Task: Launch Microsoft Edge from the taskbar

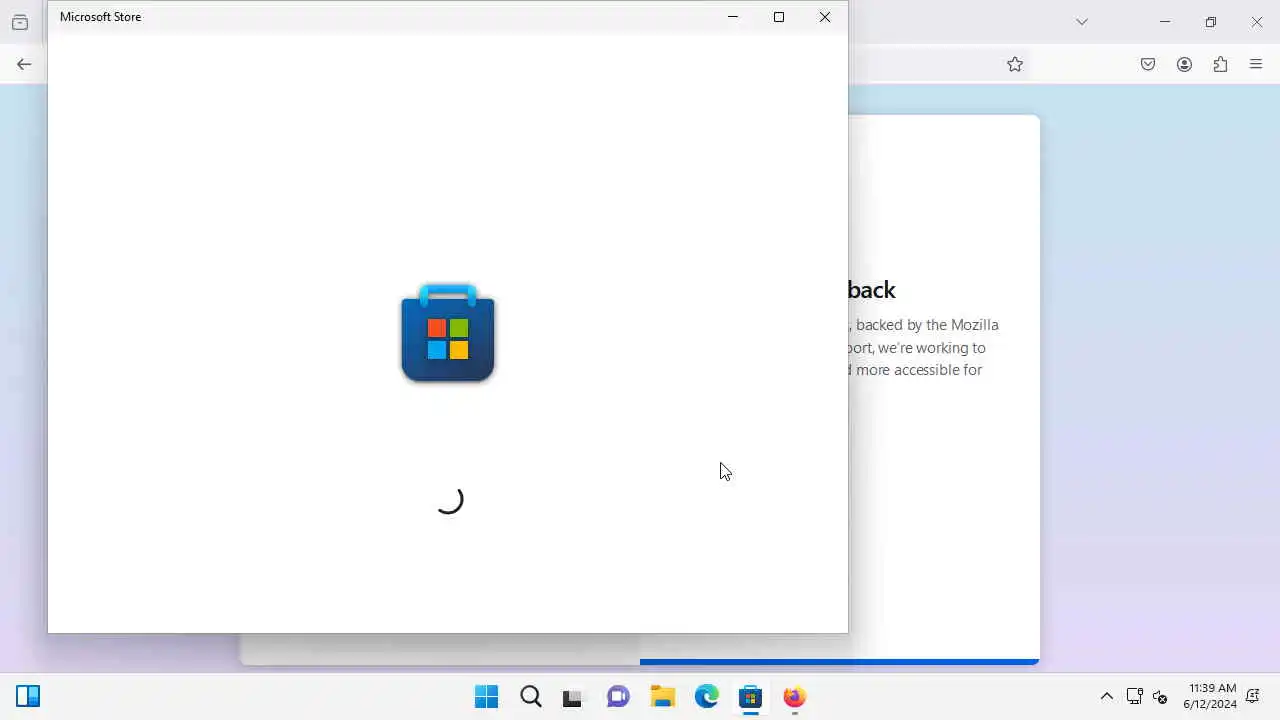Action: [x=707, y=696]
